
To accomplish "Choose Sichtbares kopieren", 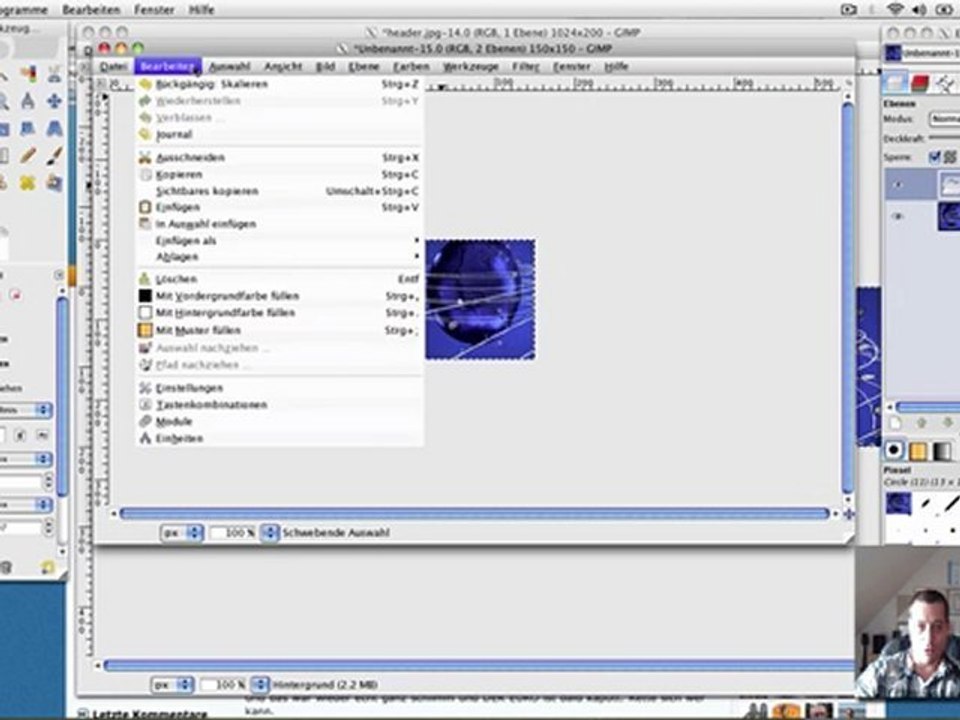I will (x=279, y=191).
